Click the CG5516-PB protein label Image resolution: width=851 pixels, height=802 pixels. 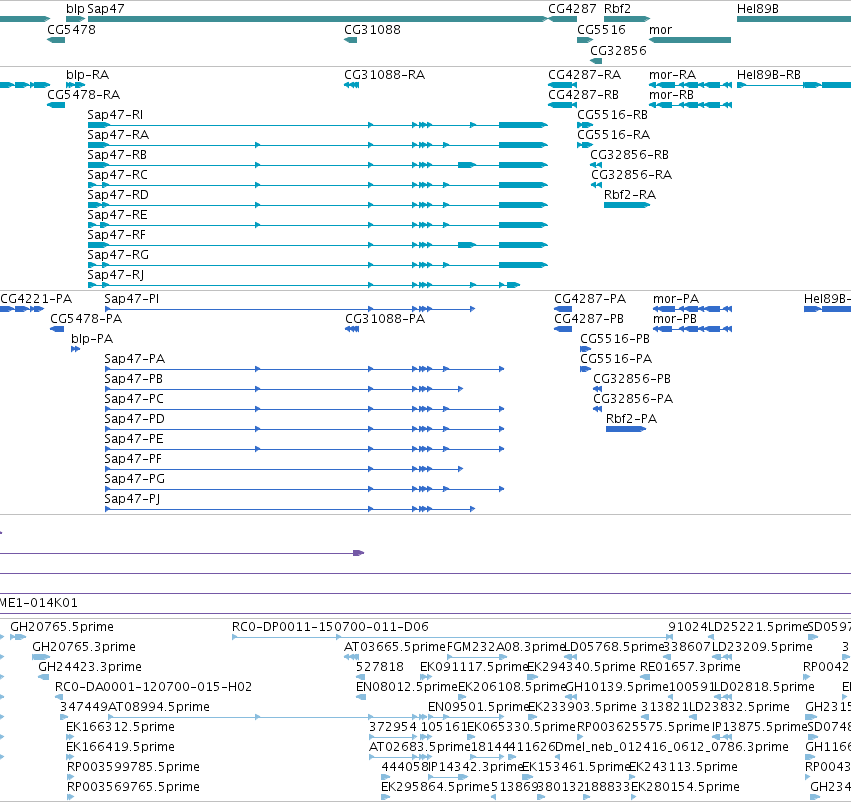tap(615, 339)
